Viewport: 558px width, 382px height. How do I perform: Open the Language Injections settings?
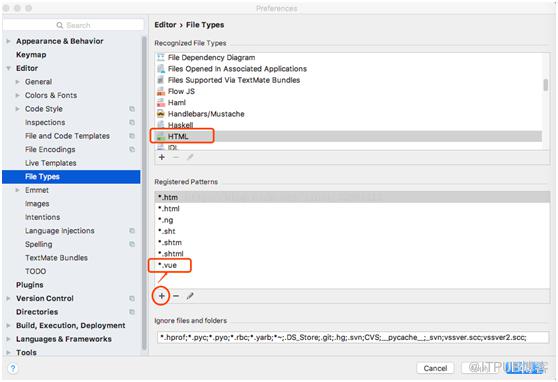[59, 231]
